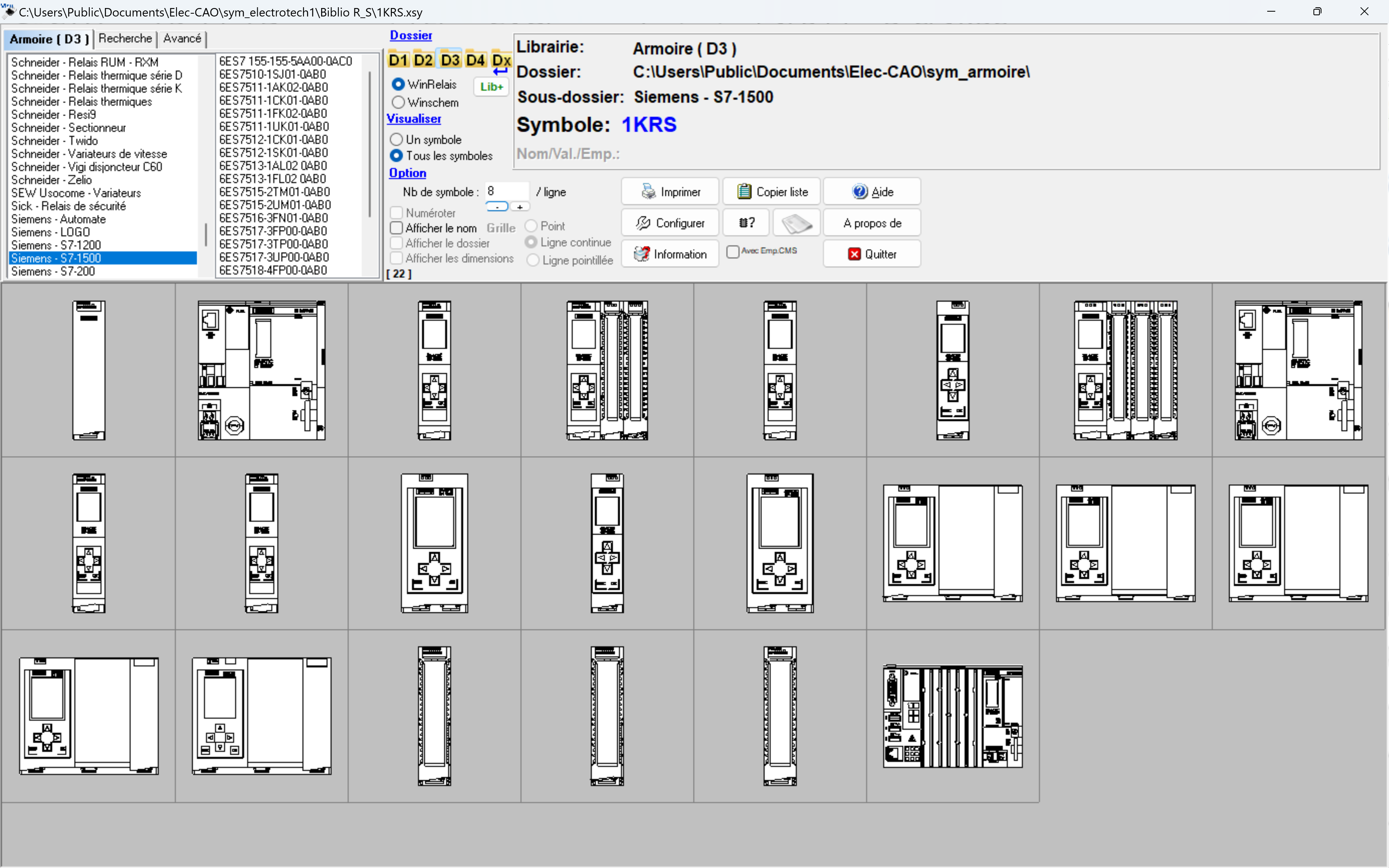The width and height of the screenshot is (1389, 868).
Task: Click the component question-mark icon button
Action: pyautogui.click(x=746, y=223)
